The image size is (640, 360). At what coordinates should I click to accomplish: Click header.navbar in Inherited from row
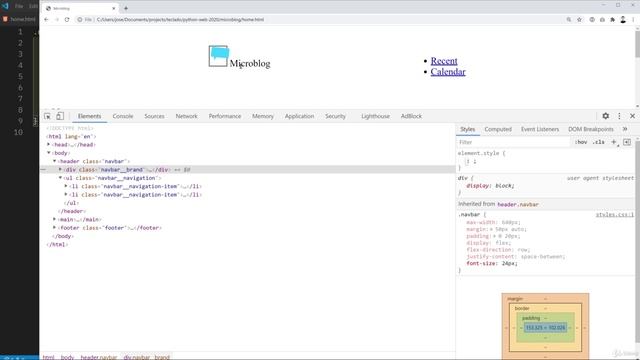point(518,204)
